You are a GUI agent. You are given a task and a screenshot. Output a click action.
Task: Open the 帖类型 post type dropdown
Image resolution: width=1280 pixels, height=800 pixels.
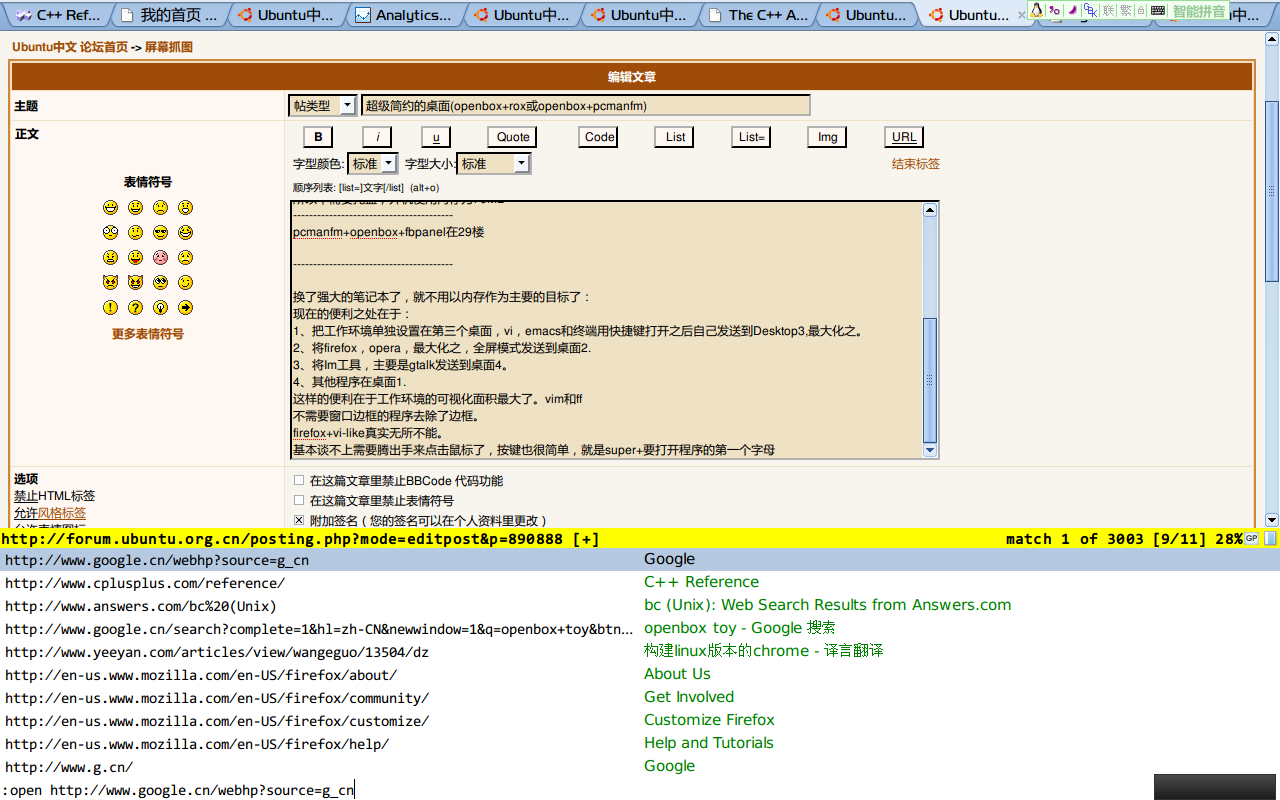click(322, 105)
